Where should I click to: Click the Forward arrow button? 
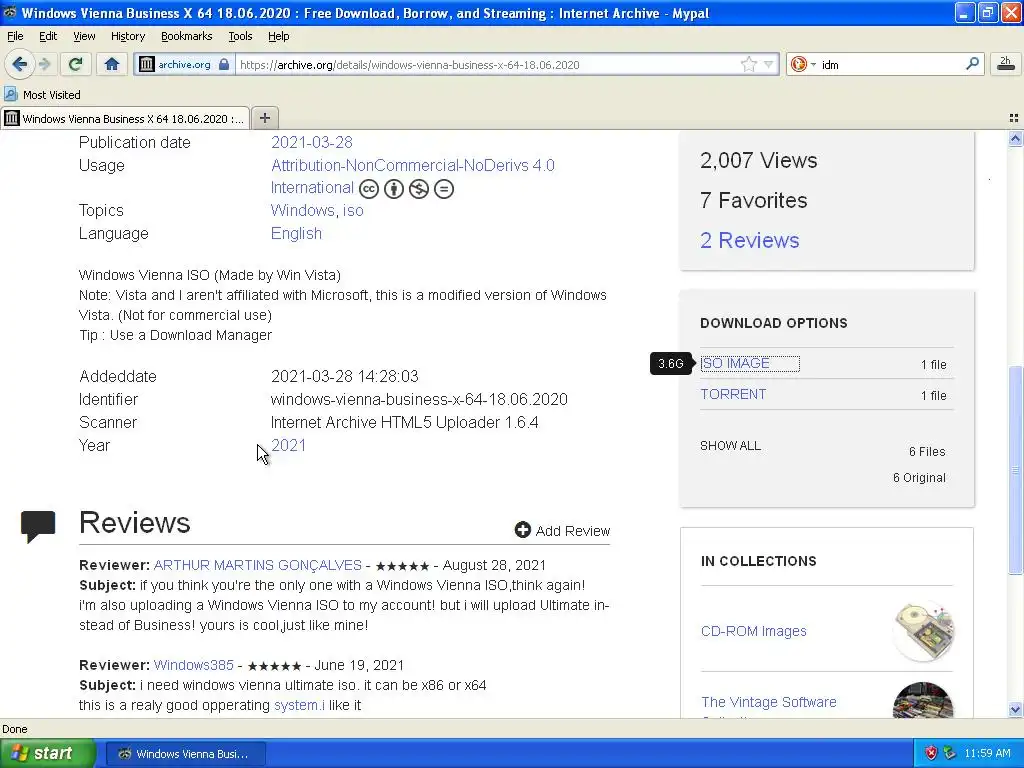(x=44, y=64)
